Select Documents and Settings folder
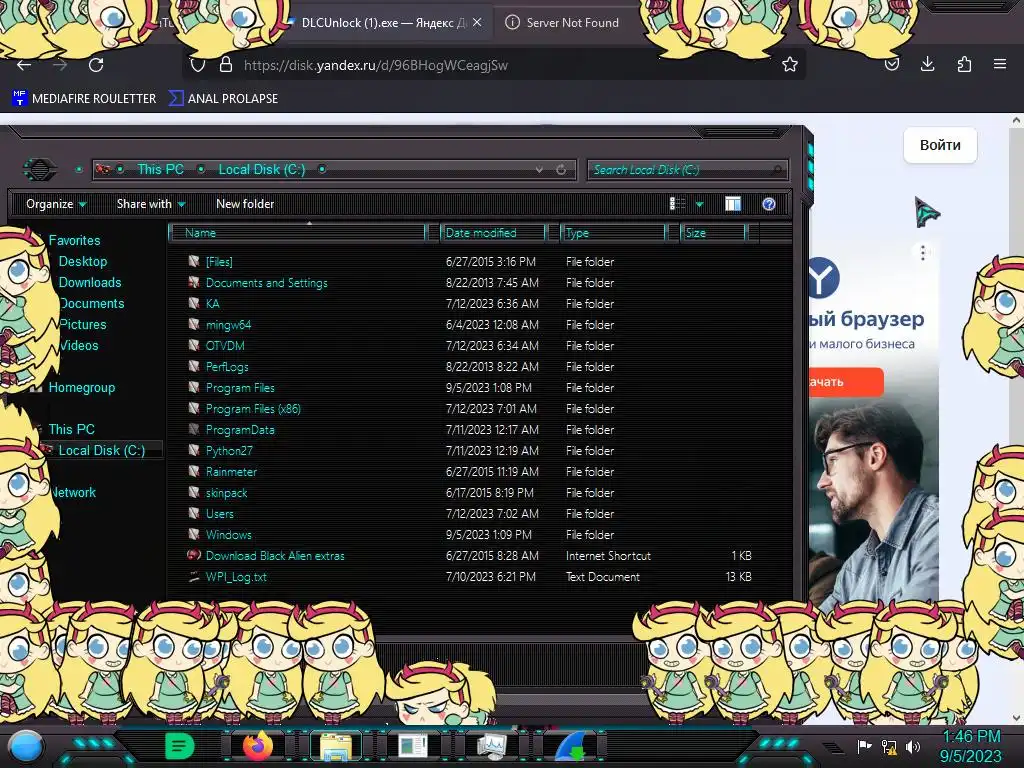This screenshot has height=768, width=1024. (266, 283)
